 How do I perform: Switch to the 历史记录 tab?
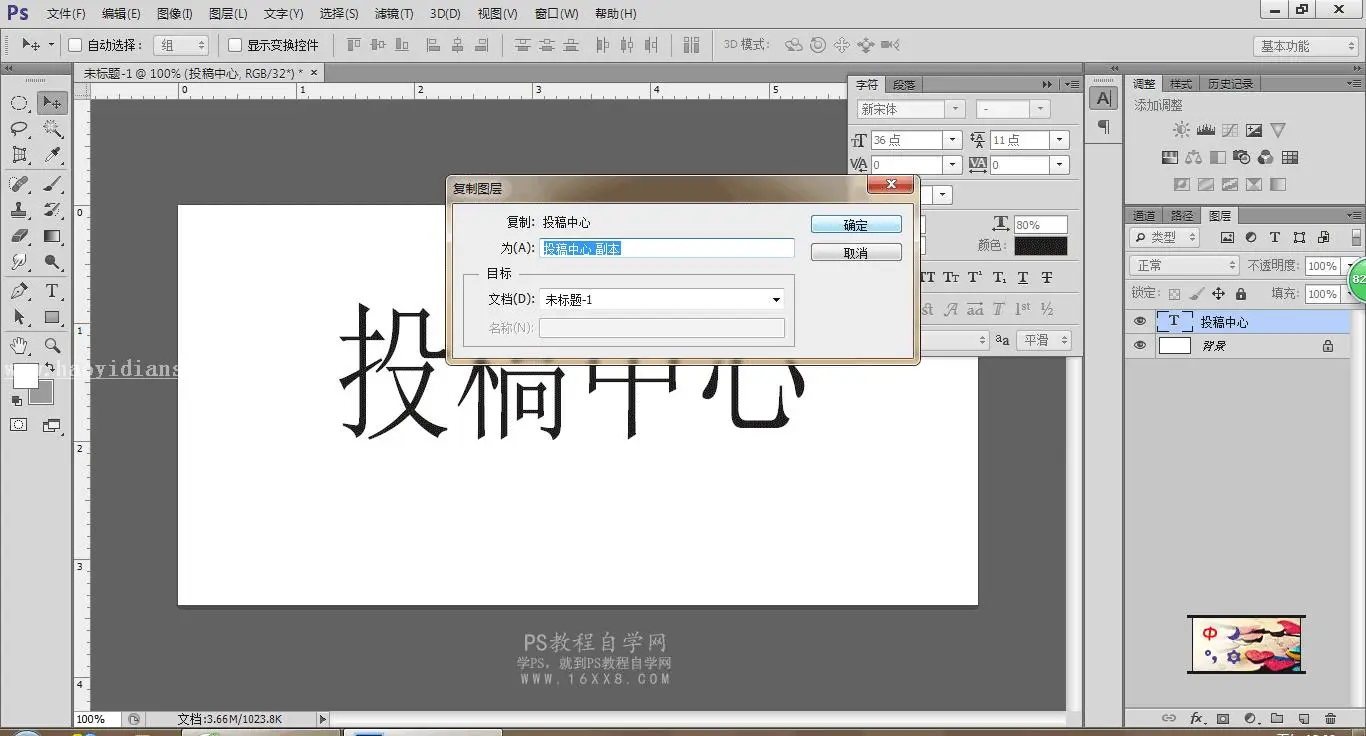(1231, 84)
